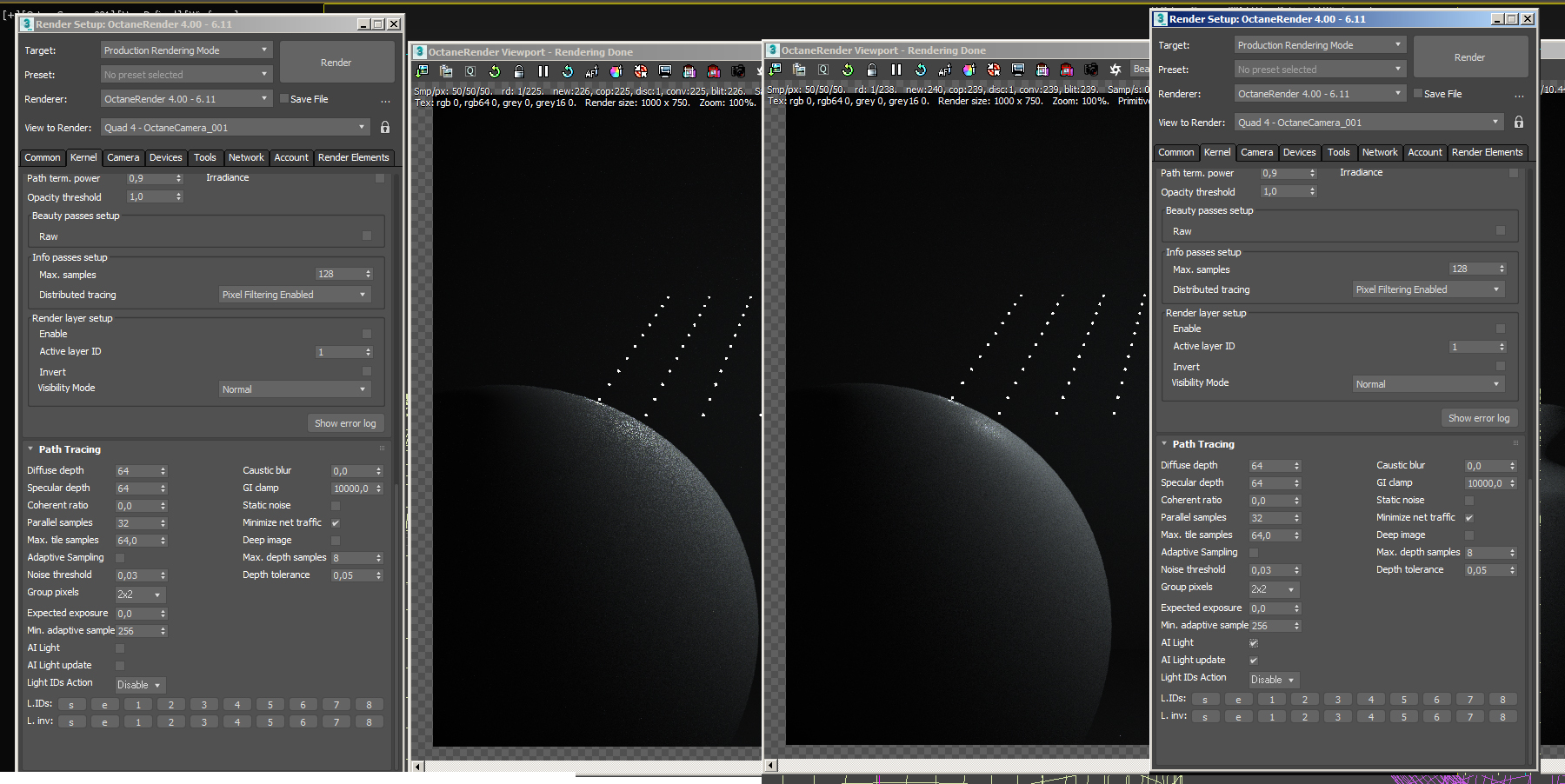
Task: Click blue refresh arrow icon in left viewport
Action: [x=568, y=71]
